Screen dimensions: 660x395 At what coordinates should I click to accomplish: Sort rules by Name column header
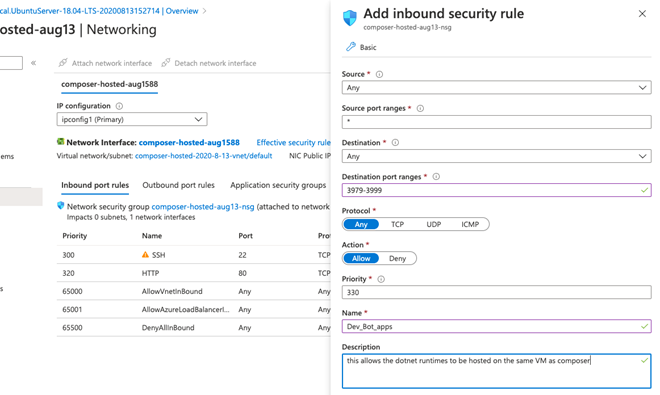tap(152, 236)
